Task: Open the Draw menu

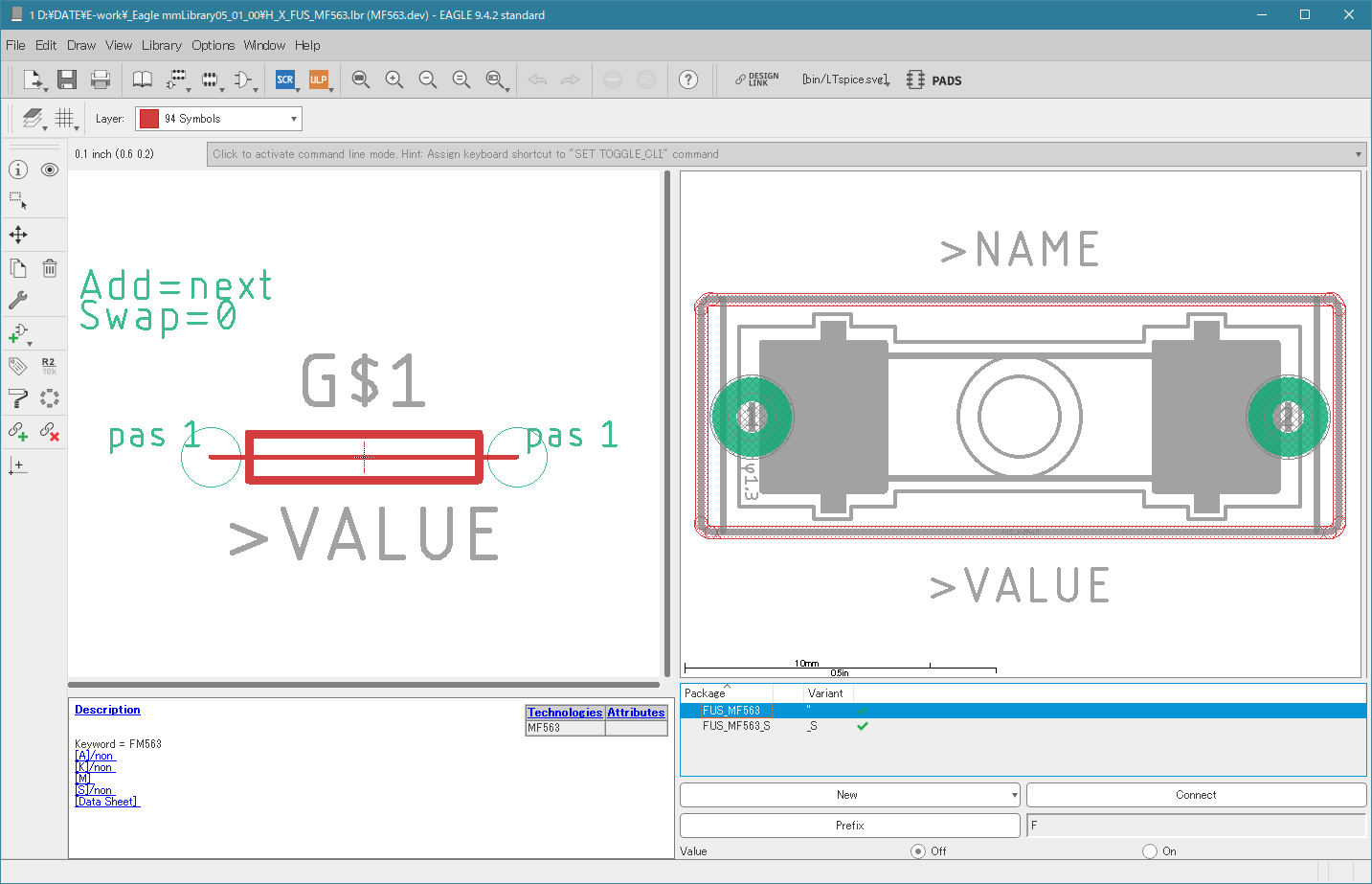Action: tap(81, 45)
